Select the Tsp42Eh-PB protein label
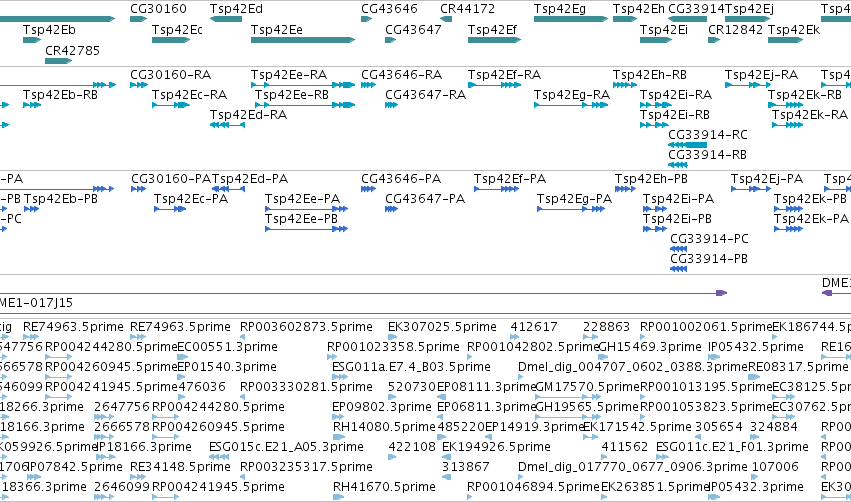The width and height of the screenshot is (851, 502). click(651, 179)
